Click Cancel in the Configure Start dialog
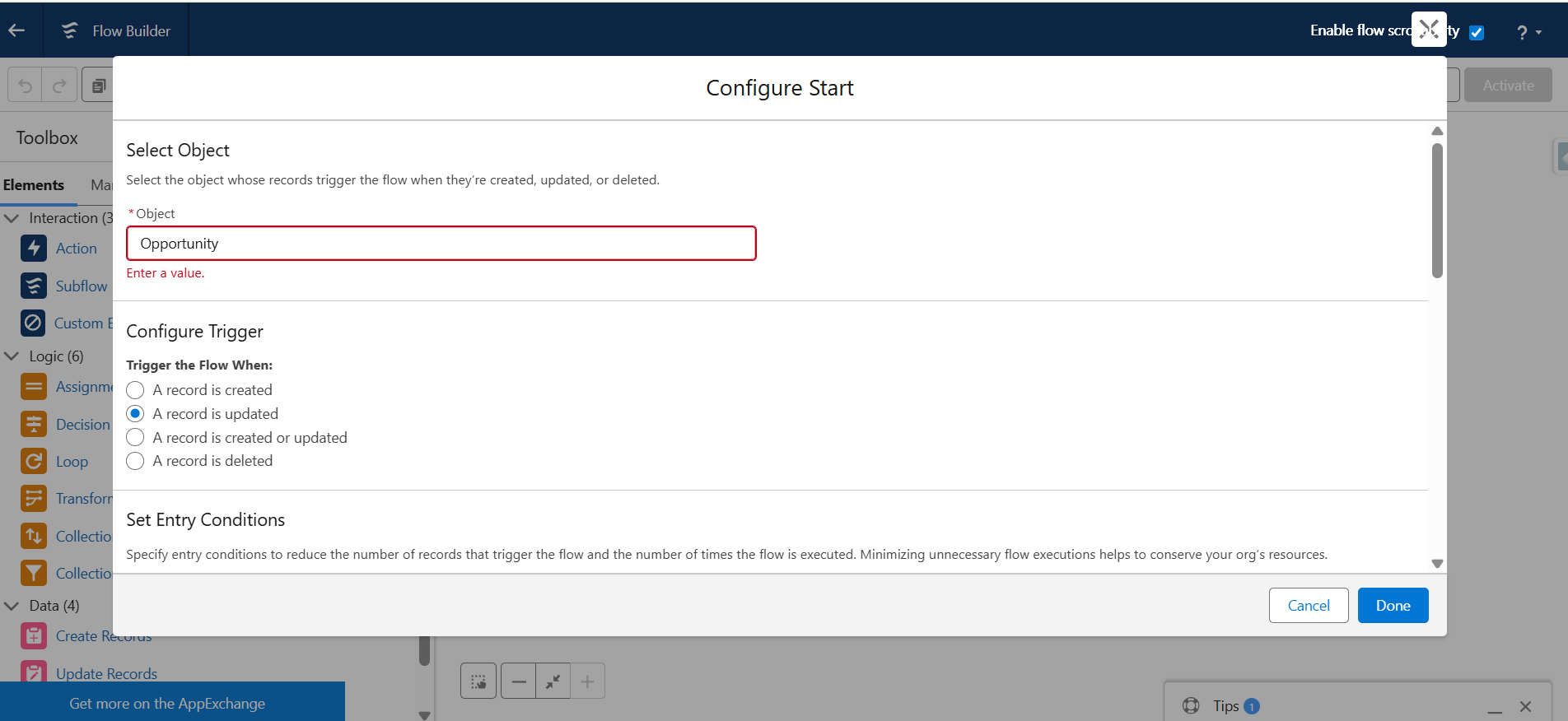This screenshot has height=721, width=1568. point(1308,605)
